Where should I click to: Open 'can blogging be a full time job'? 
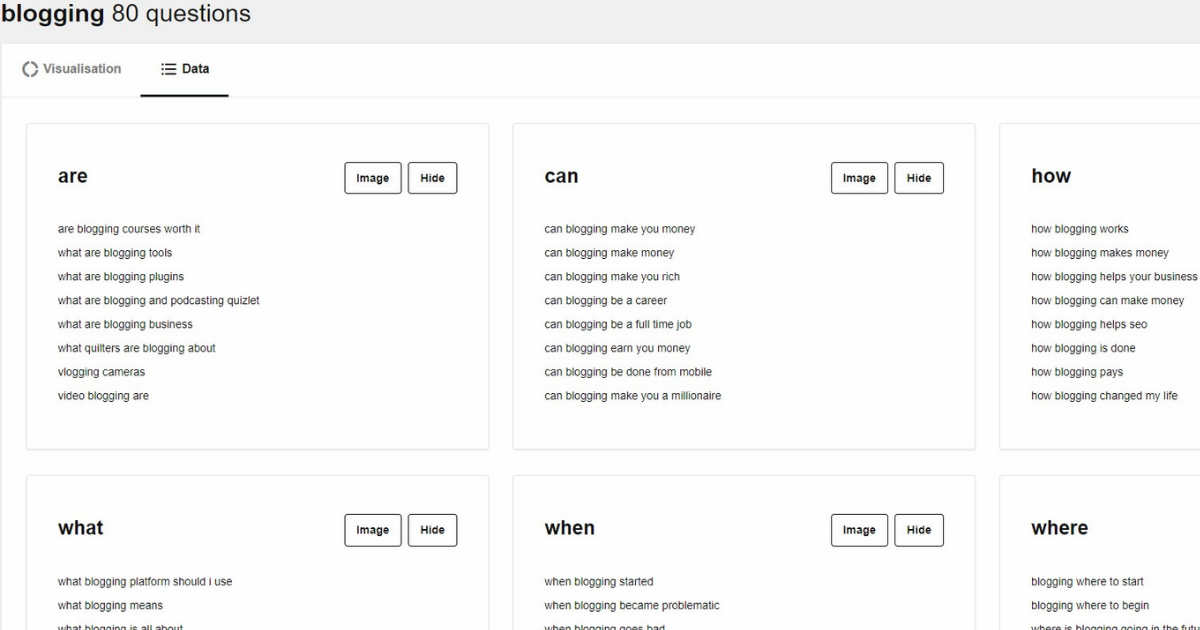click(618, 325)
